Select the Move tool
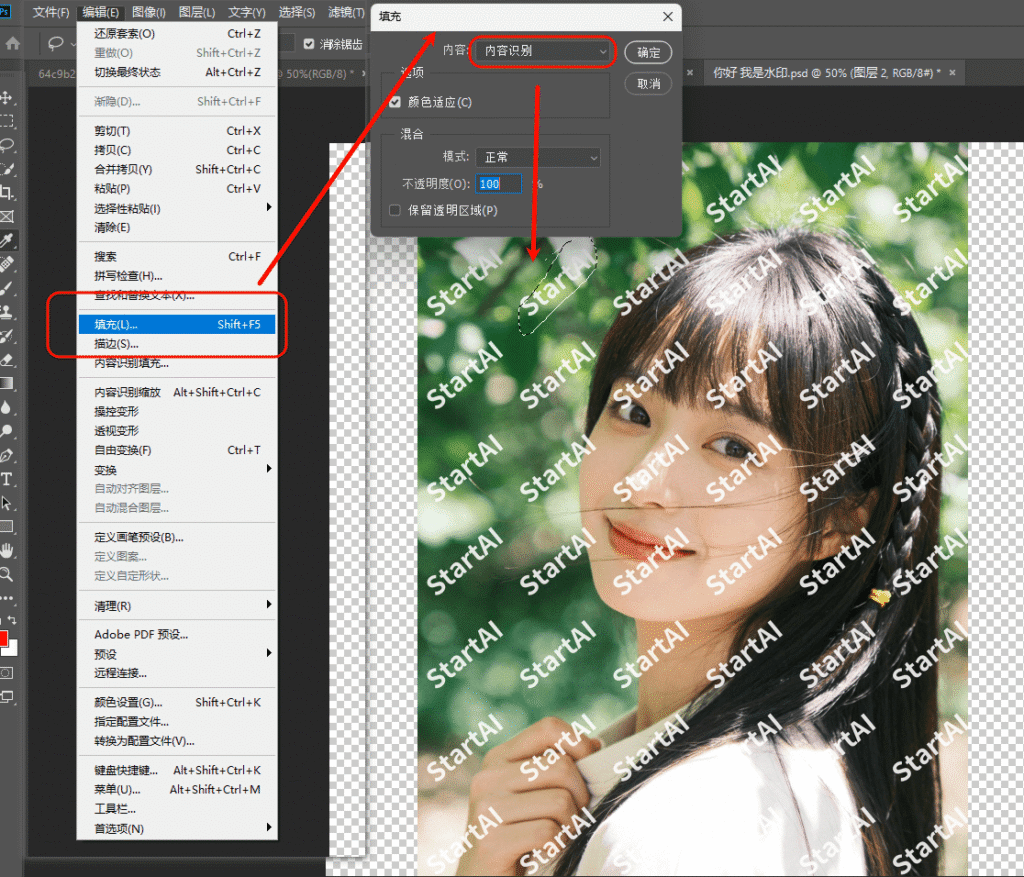The height and width of the screenshot is (877, 1024). coord(7,97)
